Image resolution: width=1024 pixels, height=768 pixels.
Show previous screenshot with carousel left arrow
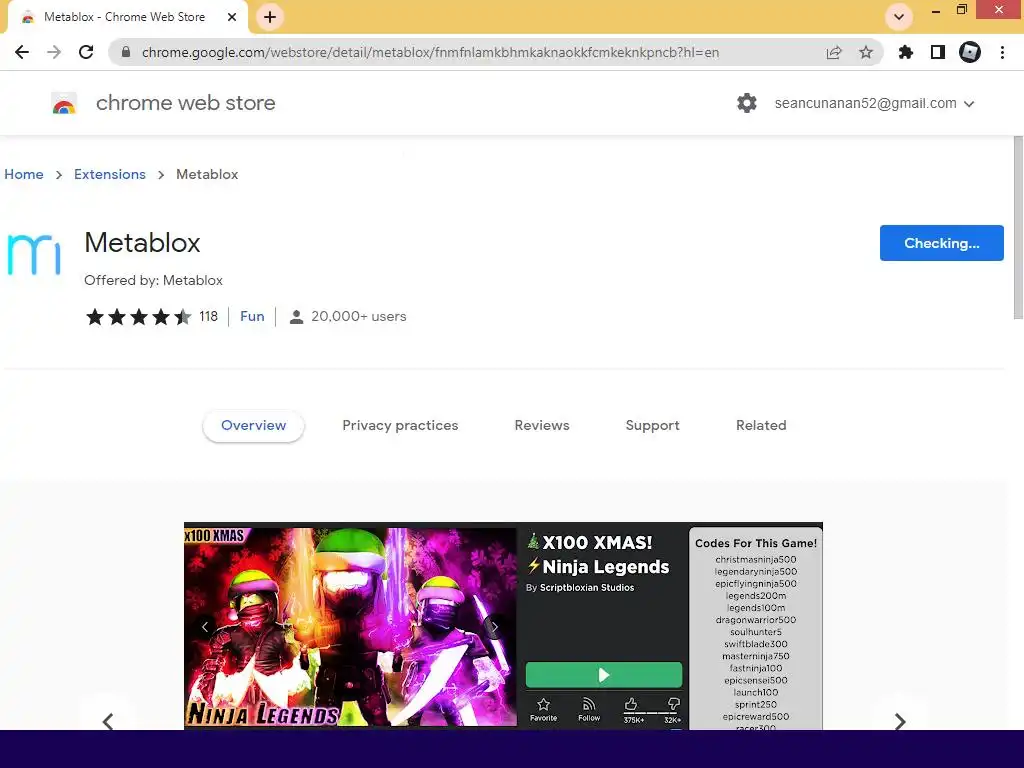point(108,721)
